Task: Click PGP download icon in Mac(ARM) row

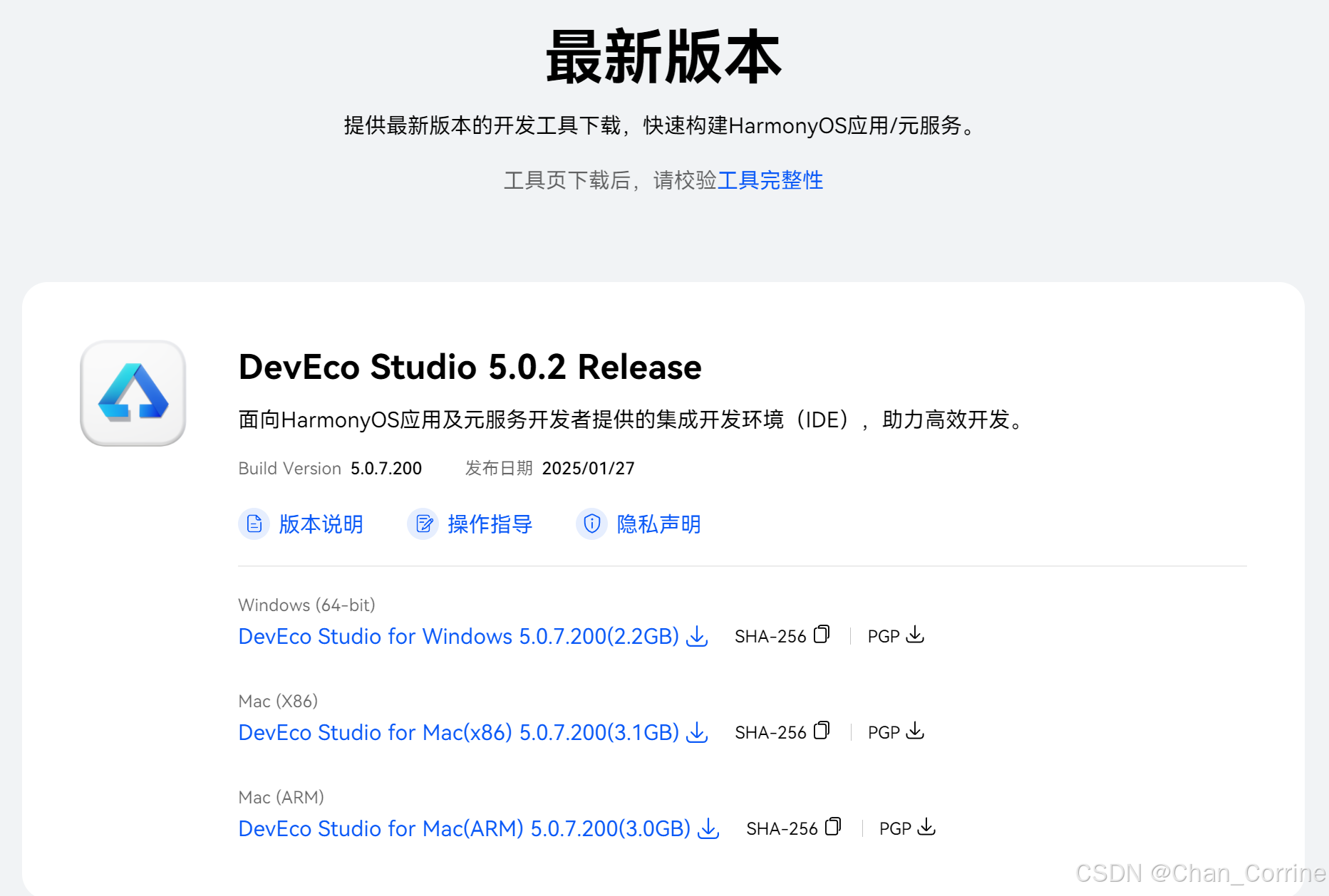Action: tap(927, 827)
